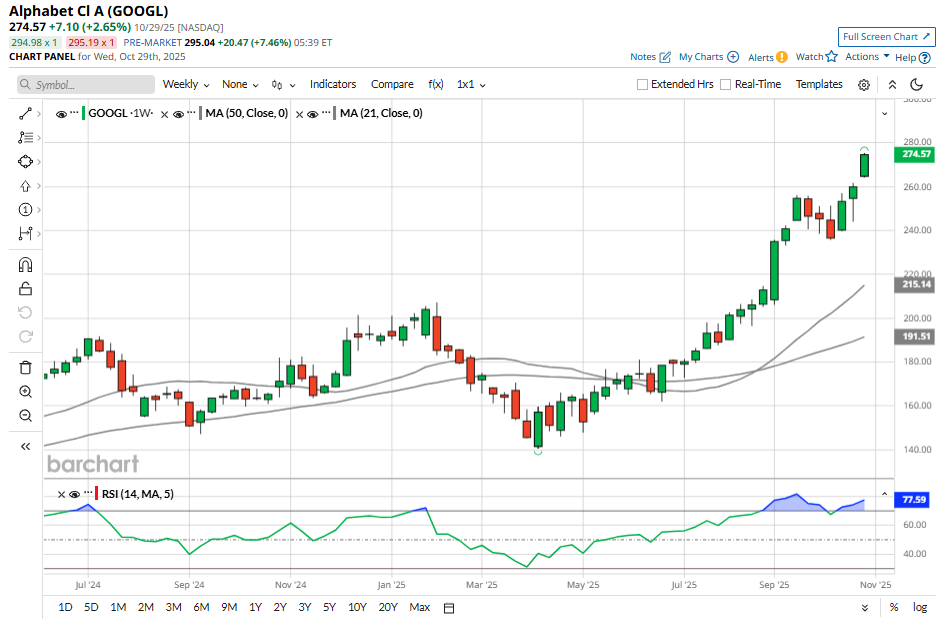
Task: Zoom out using the magnifier minus
Action: 26,415
